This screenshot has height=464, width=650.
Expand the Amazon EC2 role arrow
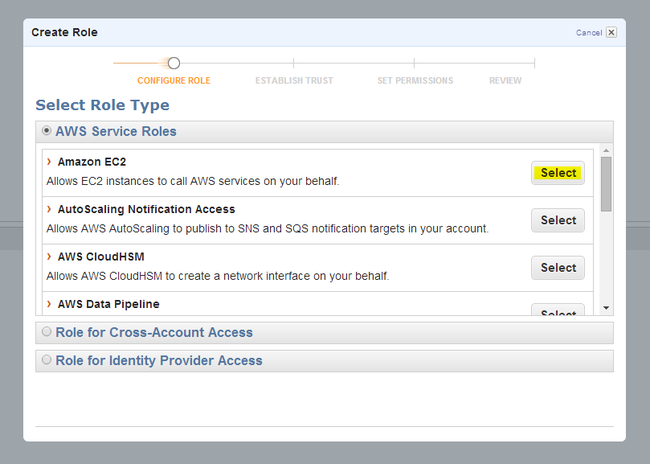49,161
